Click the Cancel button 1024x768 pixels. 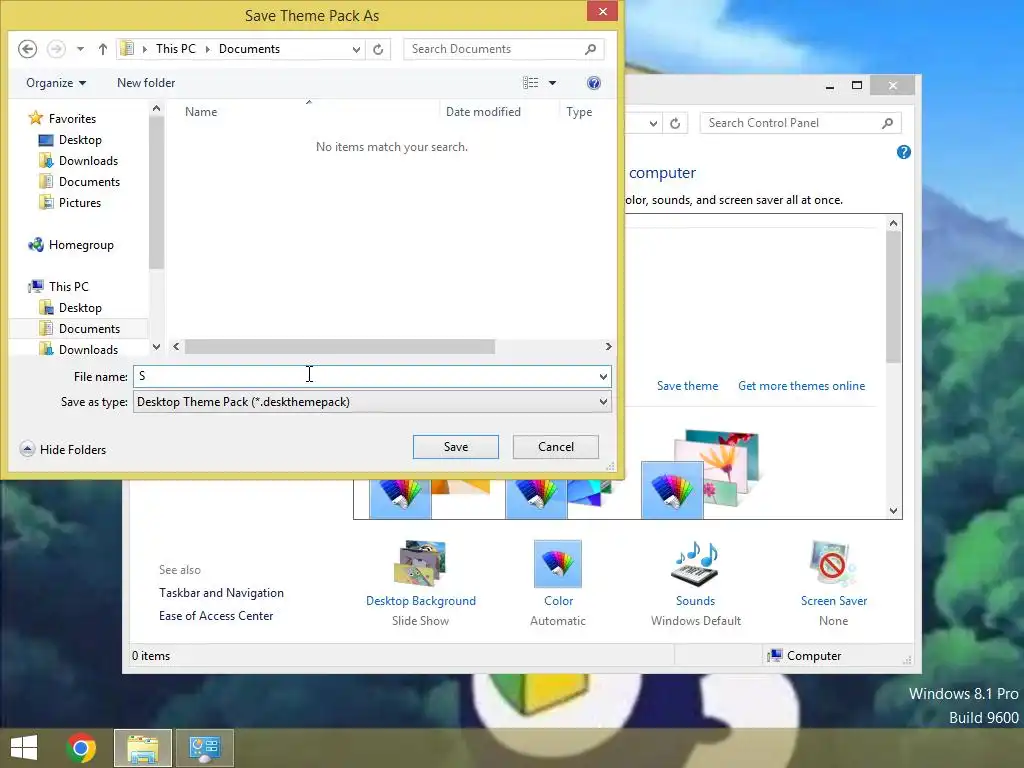click(x=556, y=447)
